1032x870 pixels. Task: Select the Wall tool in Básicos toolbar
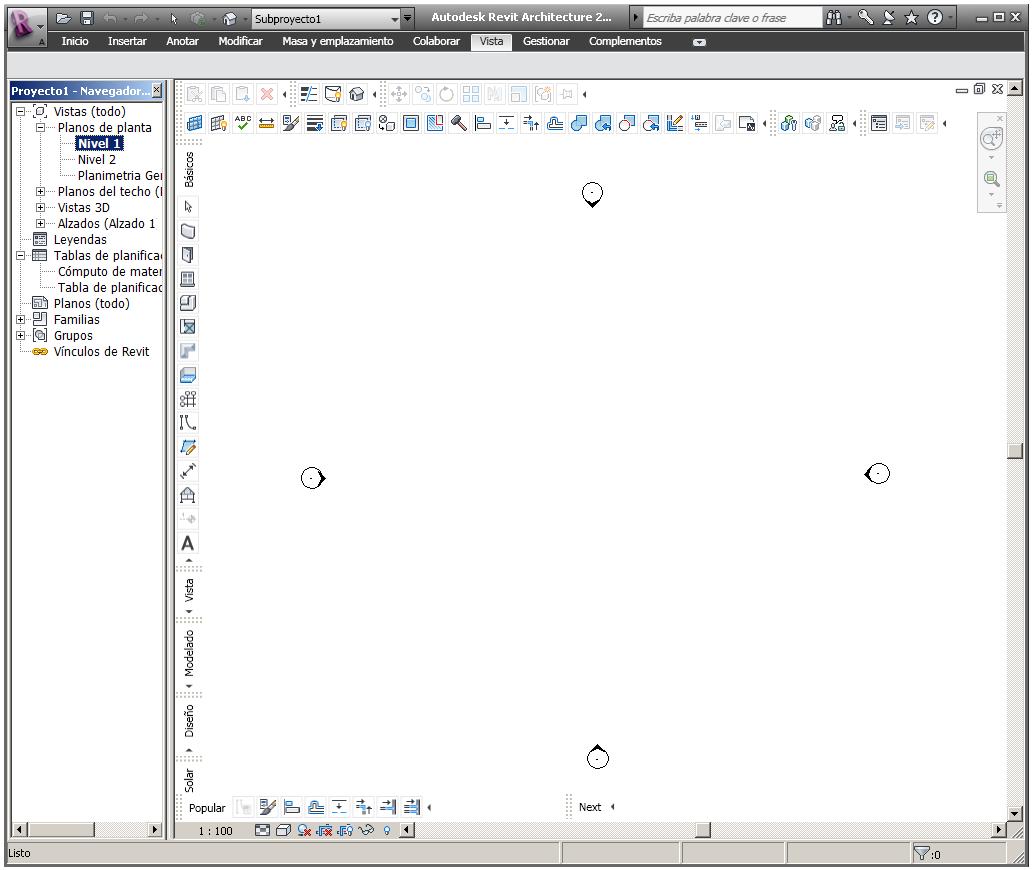click(x=187, y=231)
